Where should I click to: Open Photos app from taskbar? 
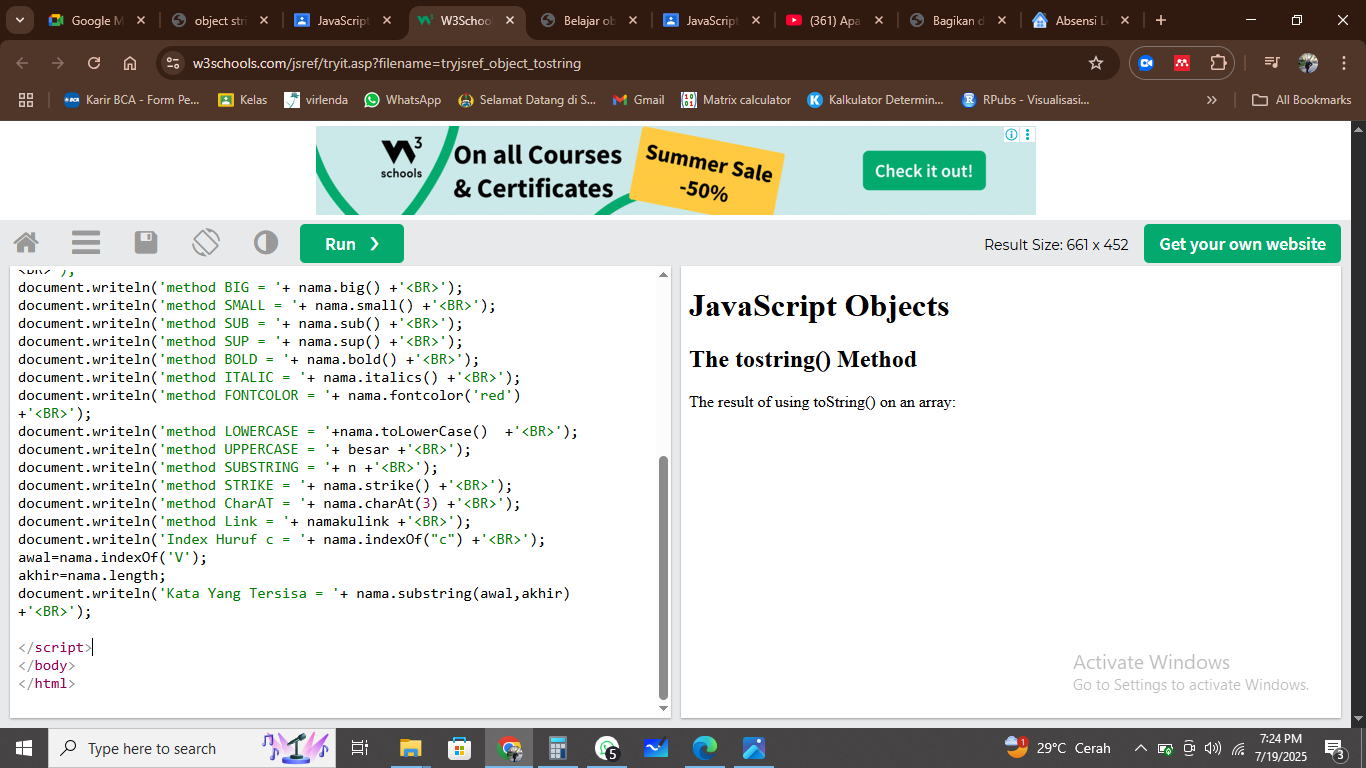tap(754, 748)
